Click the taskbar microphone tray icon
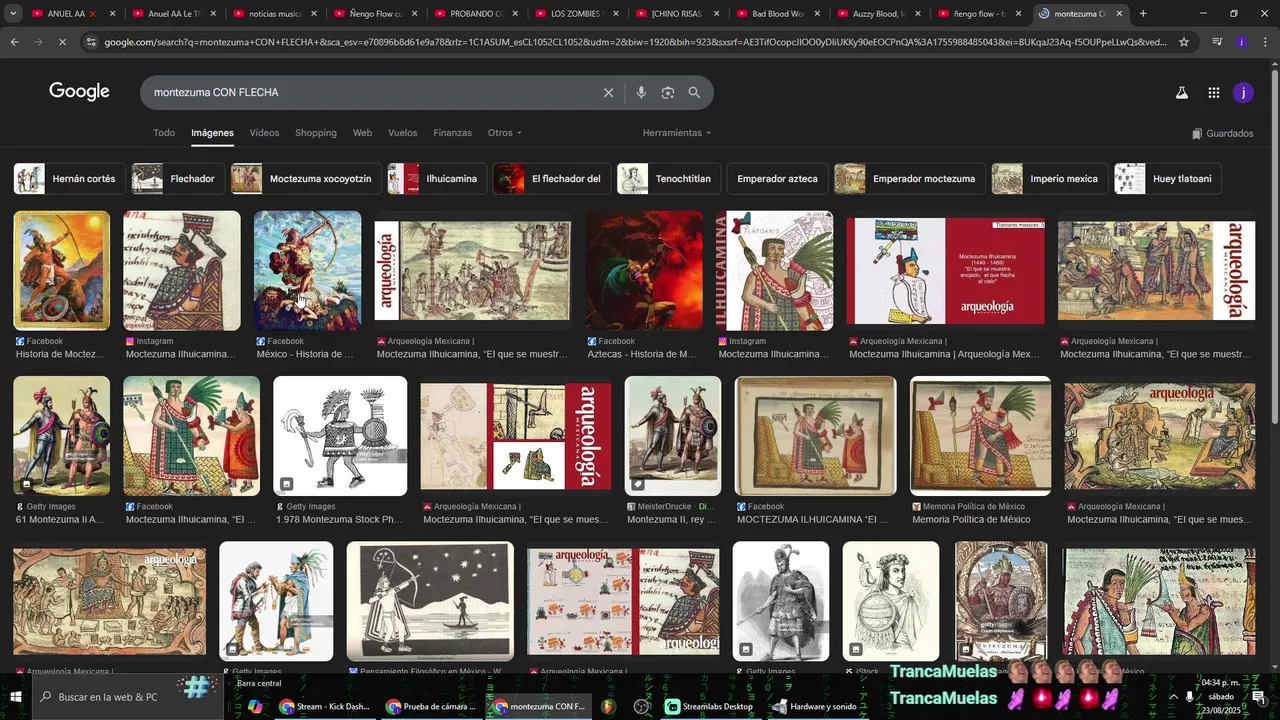The width and height of the screenshot is (1280, 720). click(x=1189, y=696)
